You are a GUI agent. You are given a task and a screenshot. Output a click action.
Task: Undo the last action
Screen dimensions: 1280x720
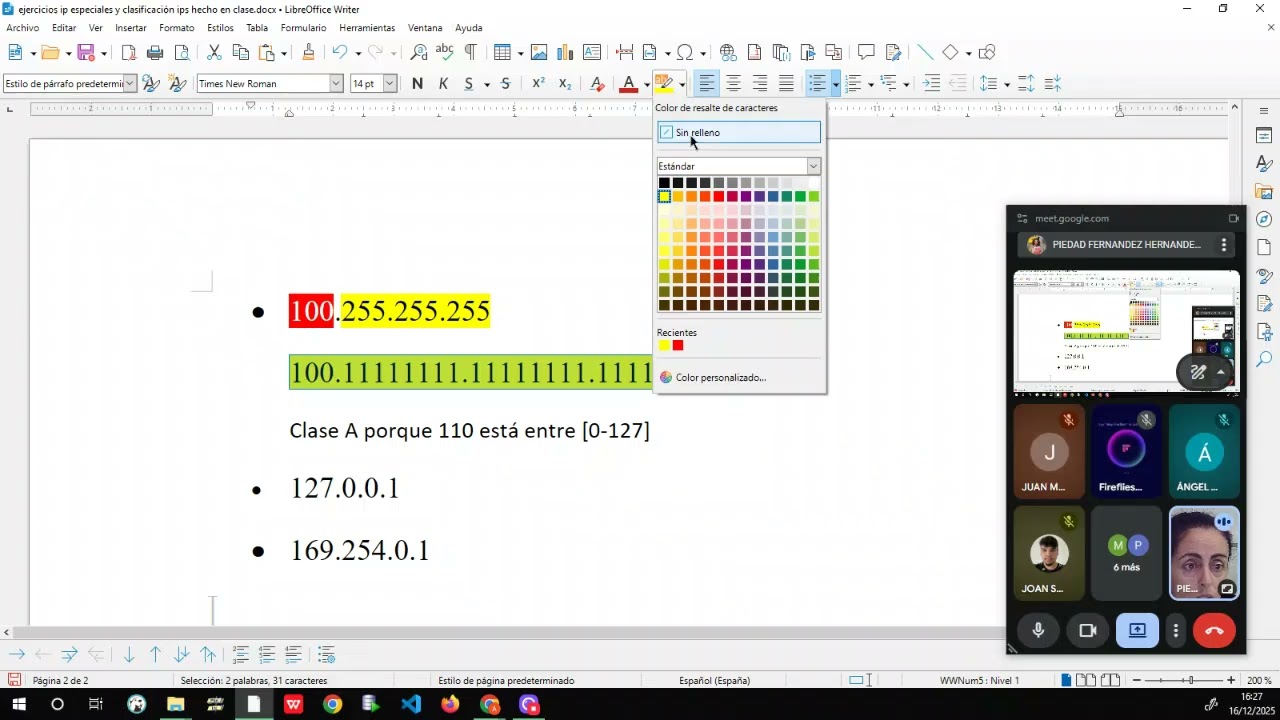pyautogui.click(x=340, y=53)
